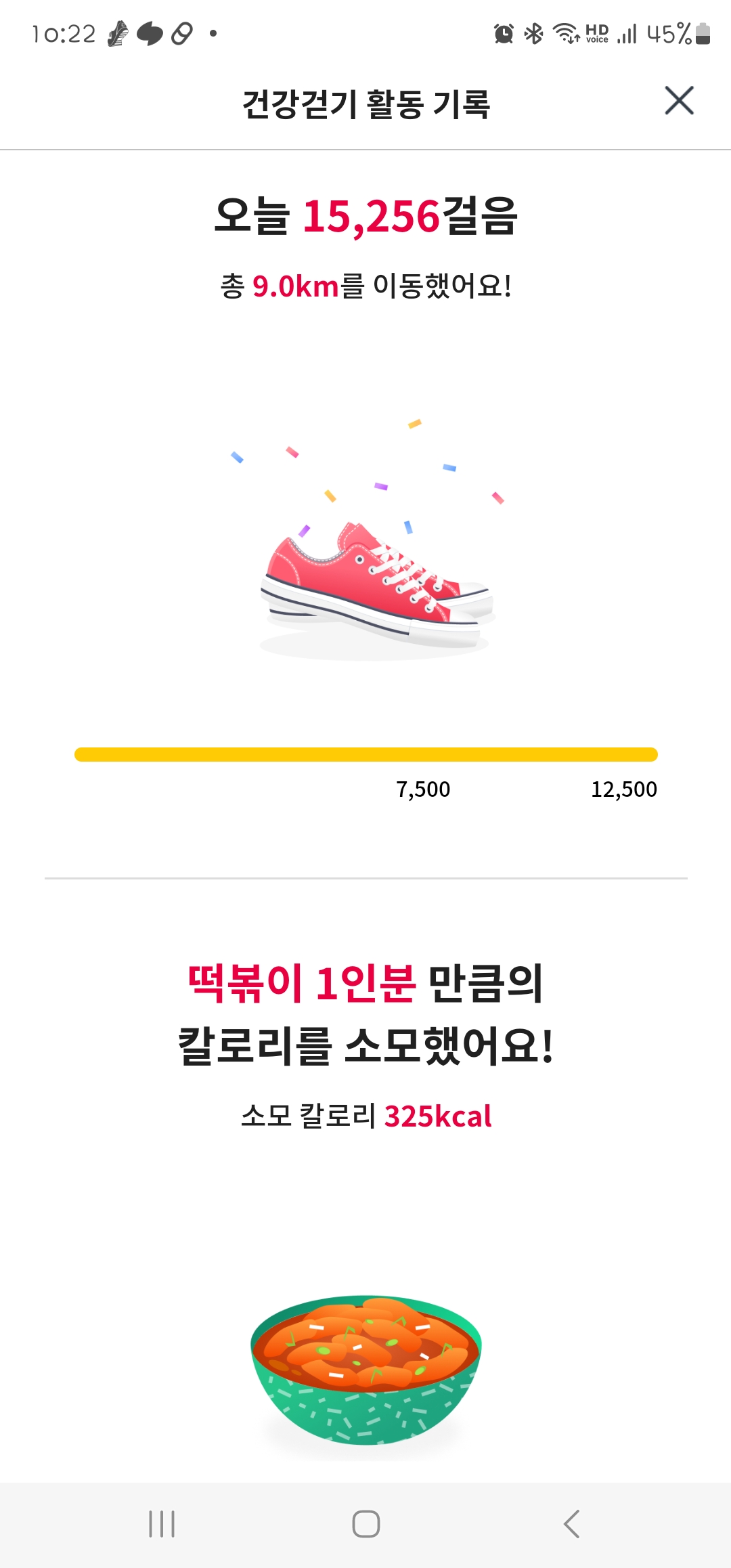This screenshot has width=731, height=1568.
Task: Open the recent apps navigation button
Action: tap(162, 1524)
